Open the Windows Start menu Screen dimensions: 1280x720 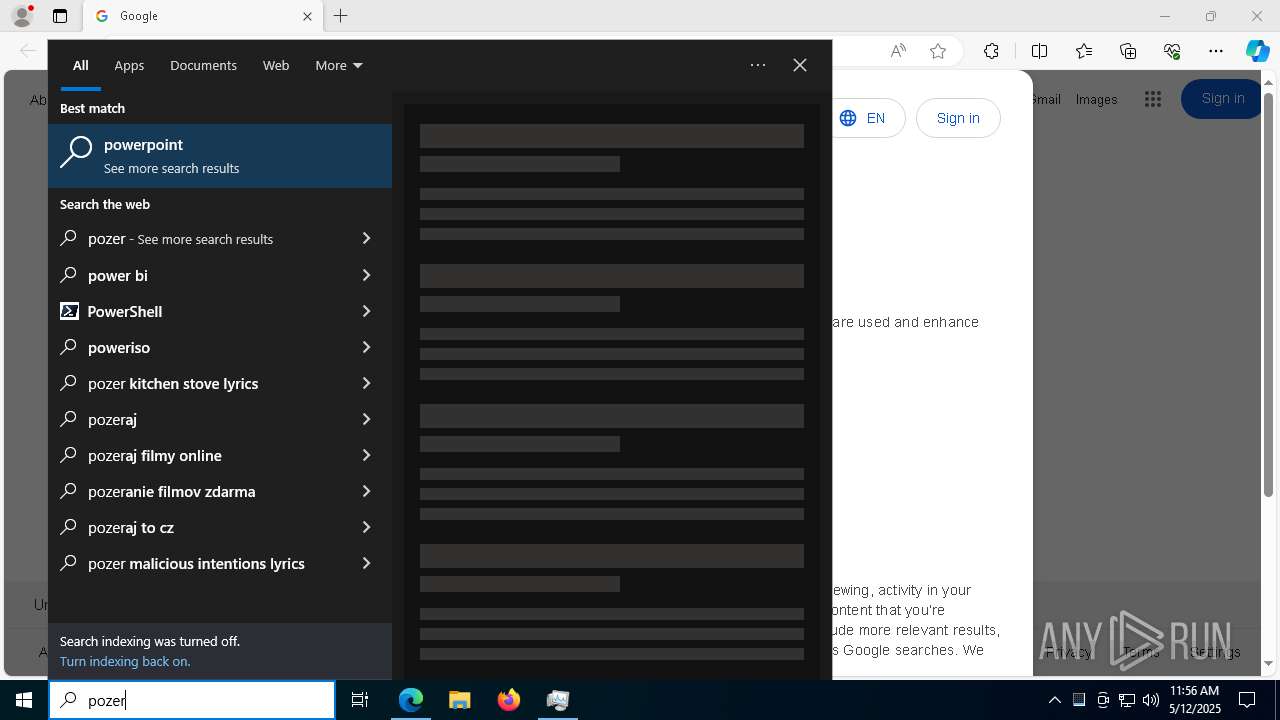pos(24,700)
